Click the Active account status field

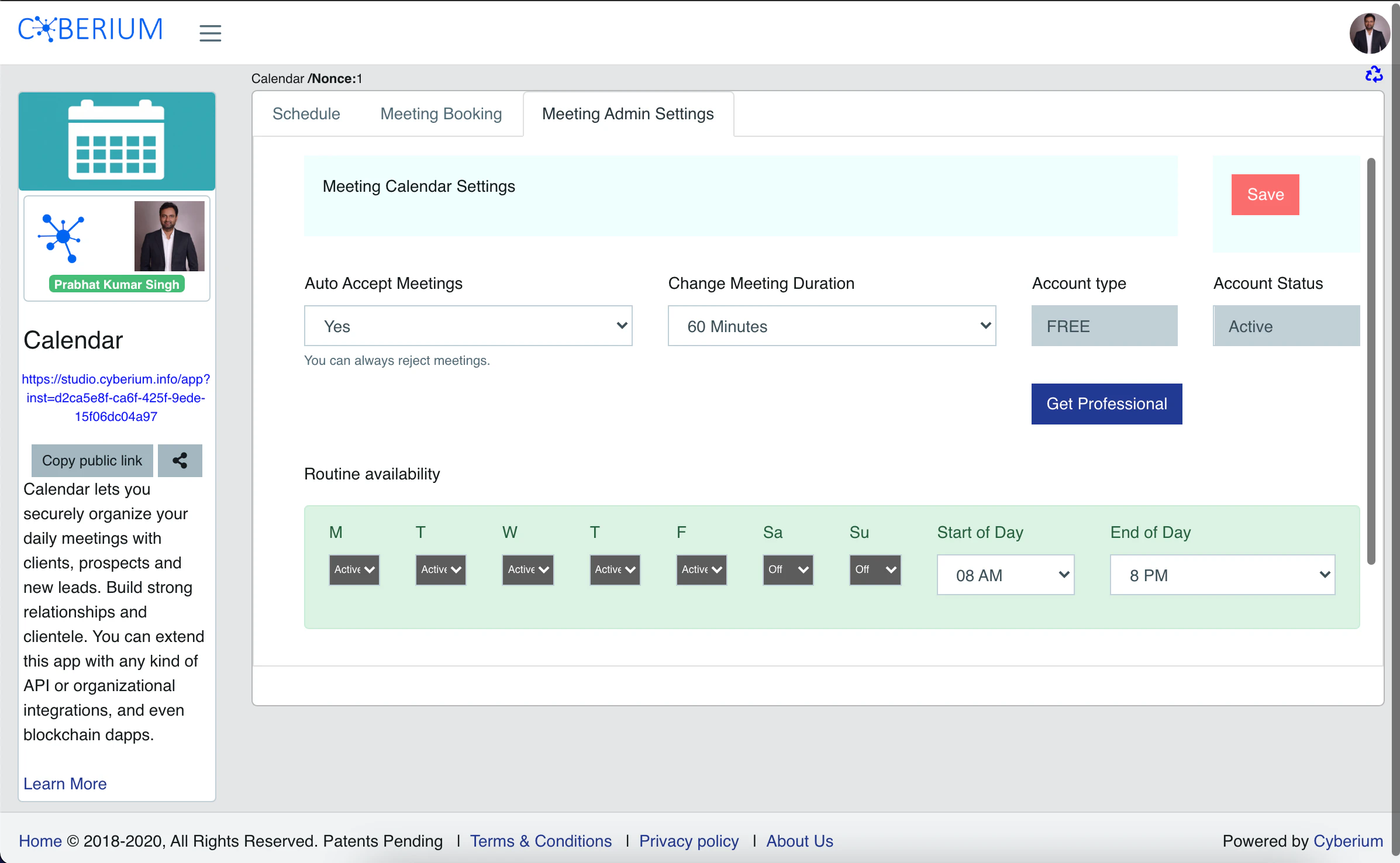[1287, 326]
